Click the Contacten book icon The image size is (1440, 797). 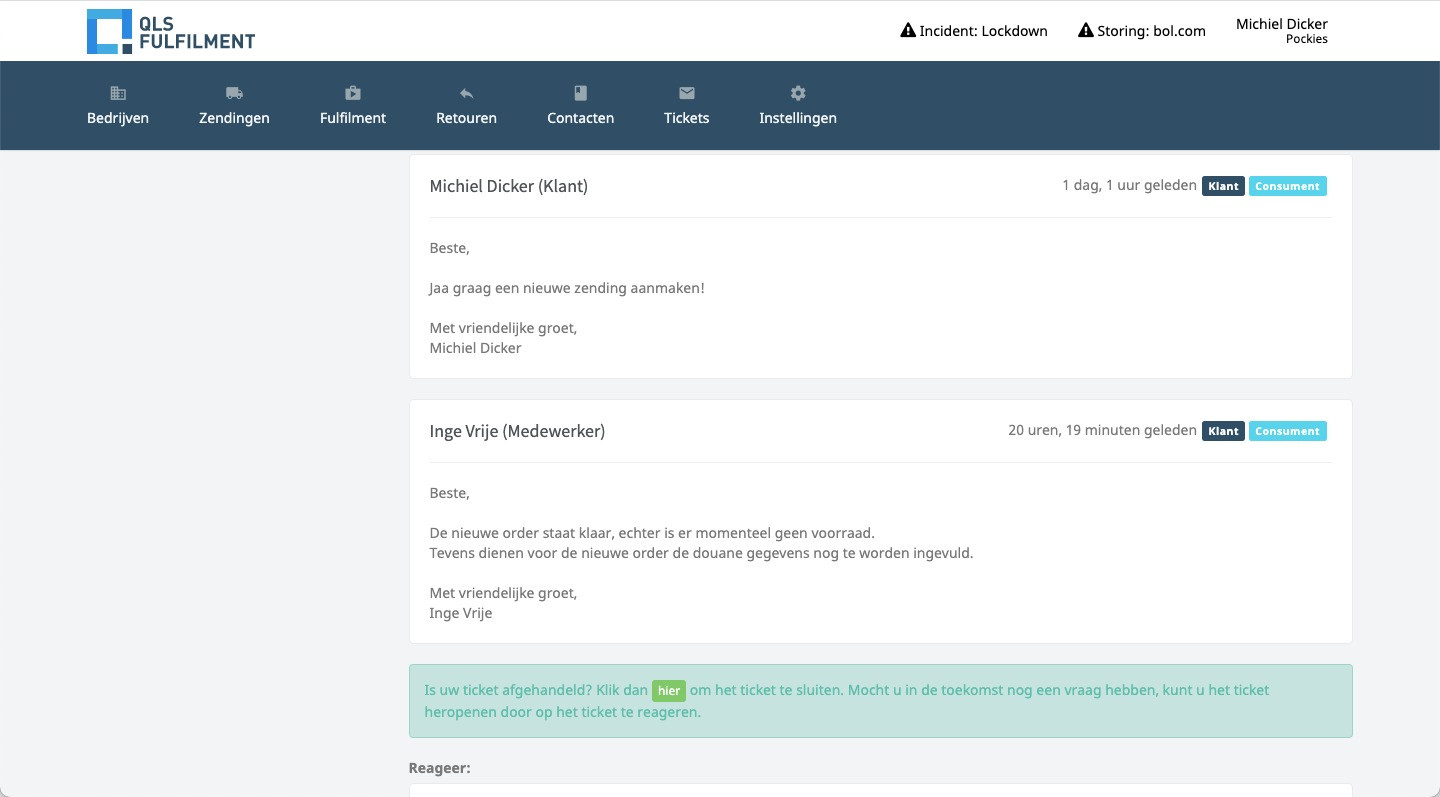point(580,93)
